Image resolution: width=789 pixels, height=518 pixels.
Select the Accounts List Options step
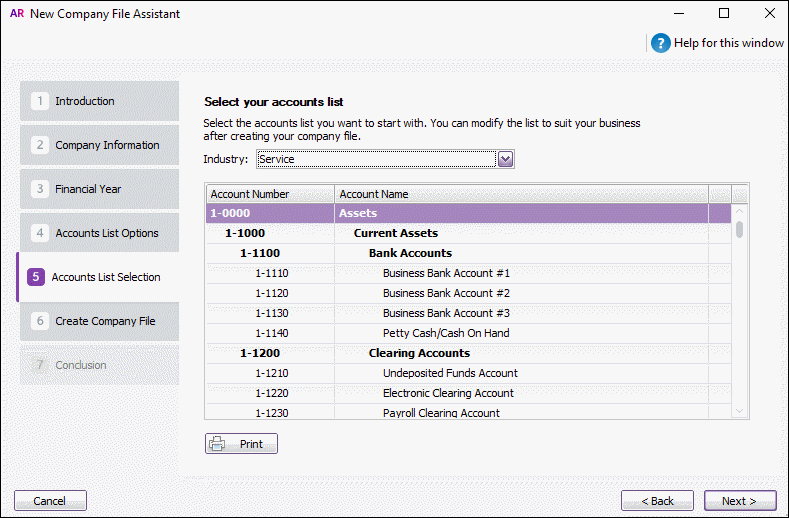(98, 233)
